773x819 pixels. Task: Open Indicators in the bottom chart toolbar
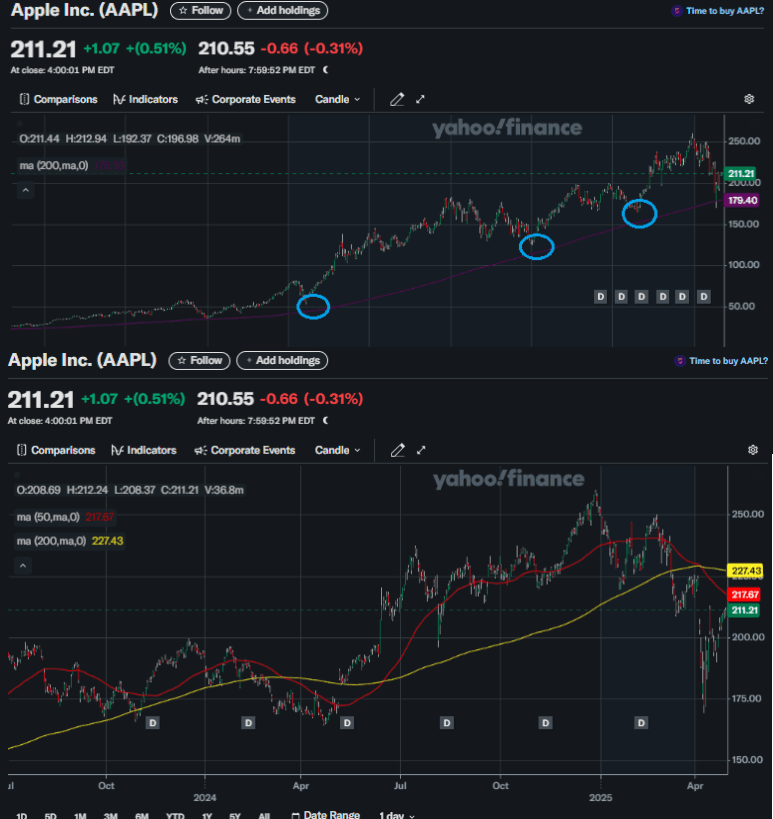144,450
